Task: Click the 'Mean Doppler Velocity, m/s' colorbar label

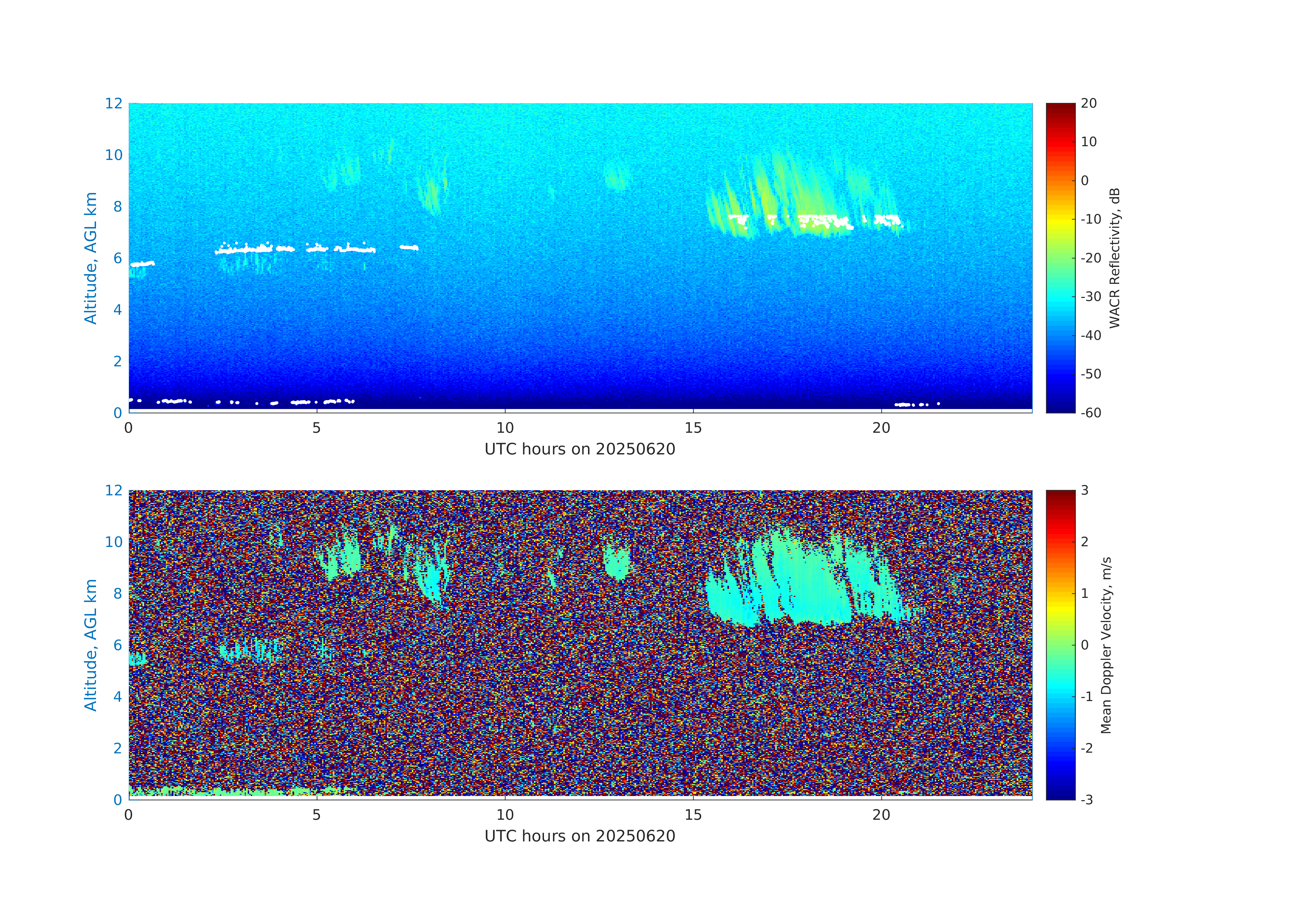Action: [x=1105, y=645]
